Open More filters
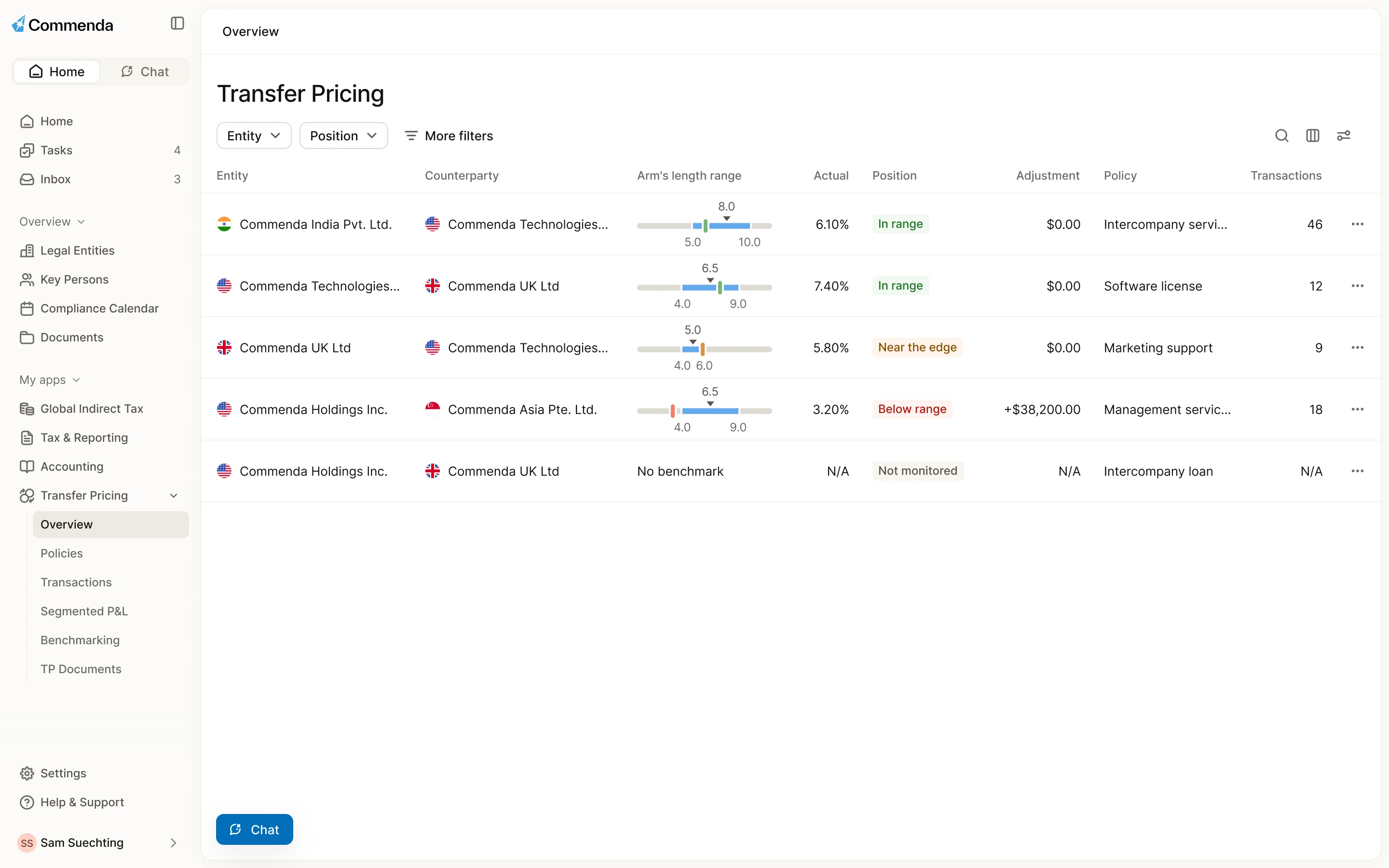The width and height of the screenshot is (1389, 868). (x=449, y=136)
